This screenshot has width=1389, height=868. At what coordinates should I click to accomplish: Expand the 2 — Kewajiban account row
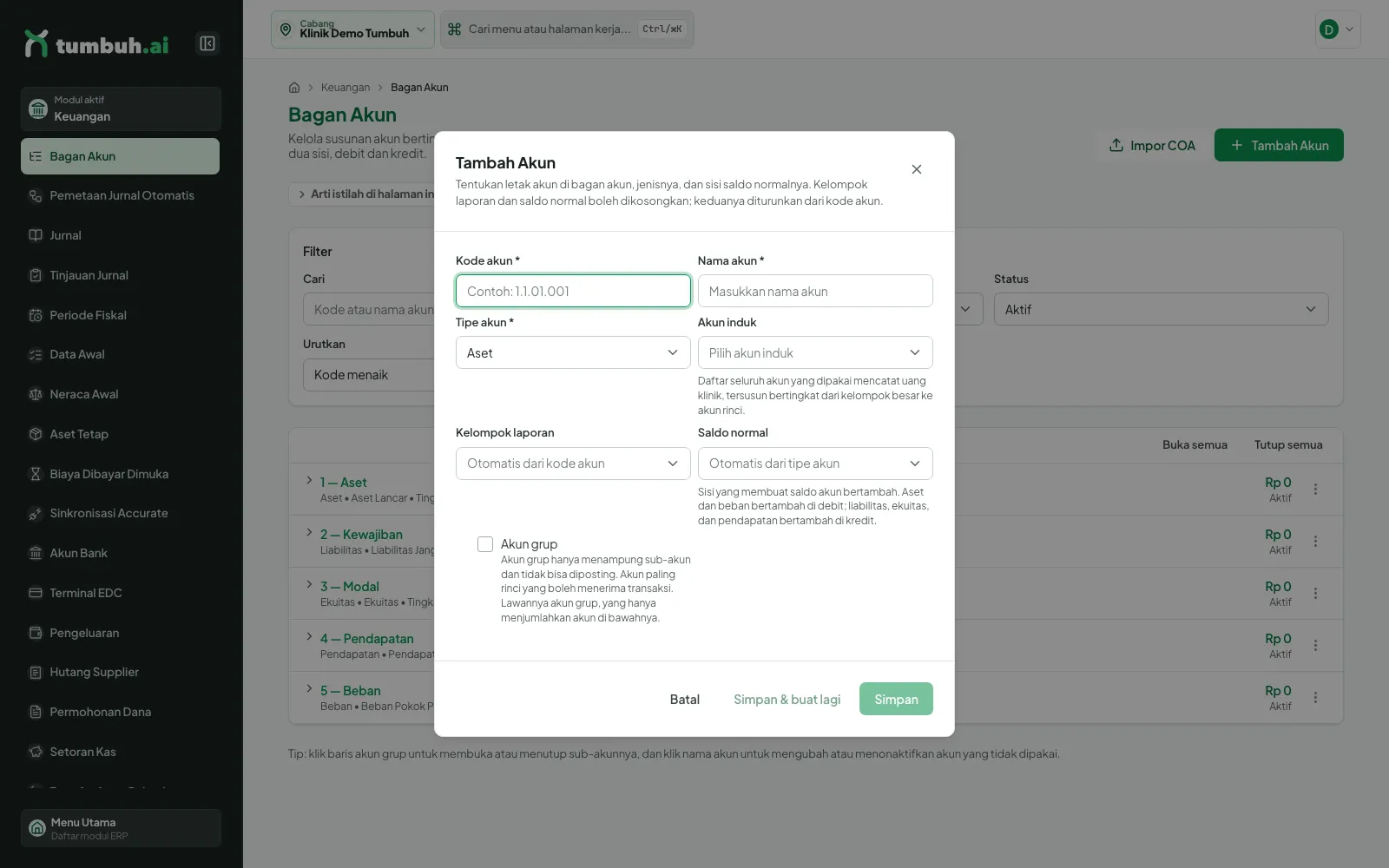click(x=309, y=532)
